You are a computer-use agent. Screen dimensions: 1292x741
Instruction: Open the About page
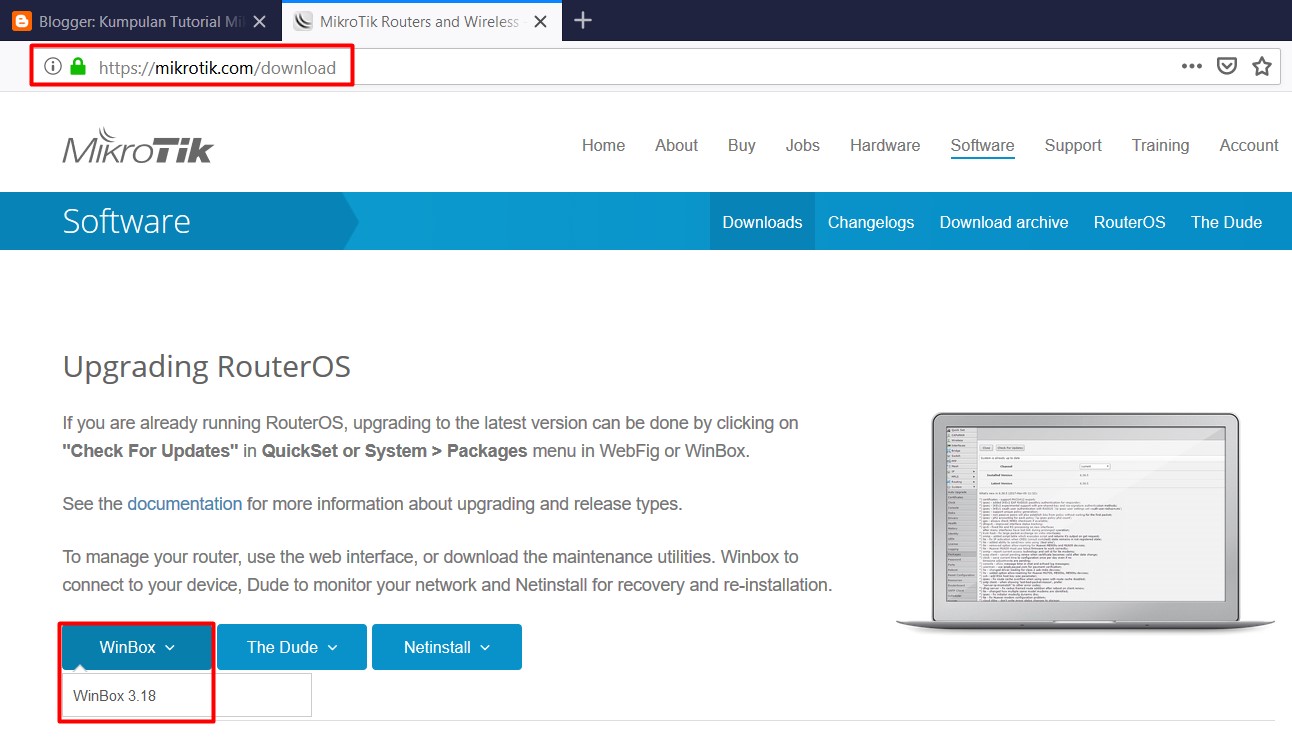676,145
